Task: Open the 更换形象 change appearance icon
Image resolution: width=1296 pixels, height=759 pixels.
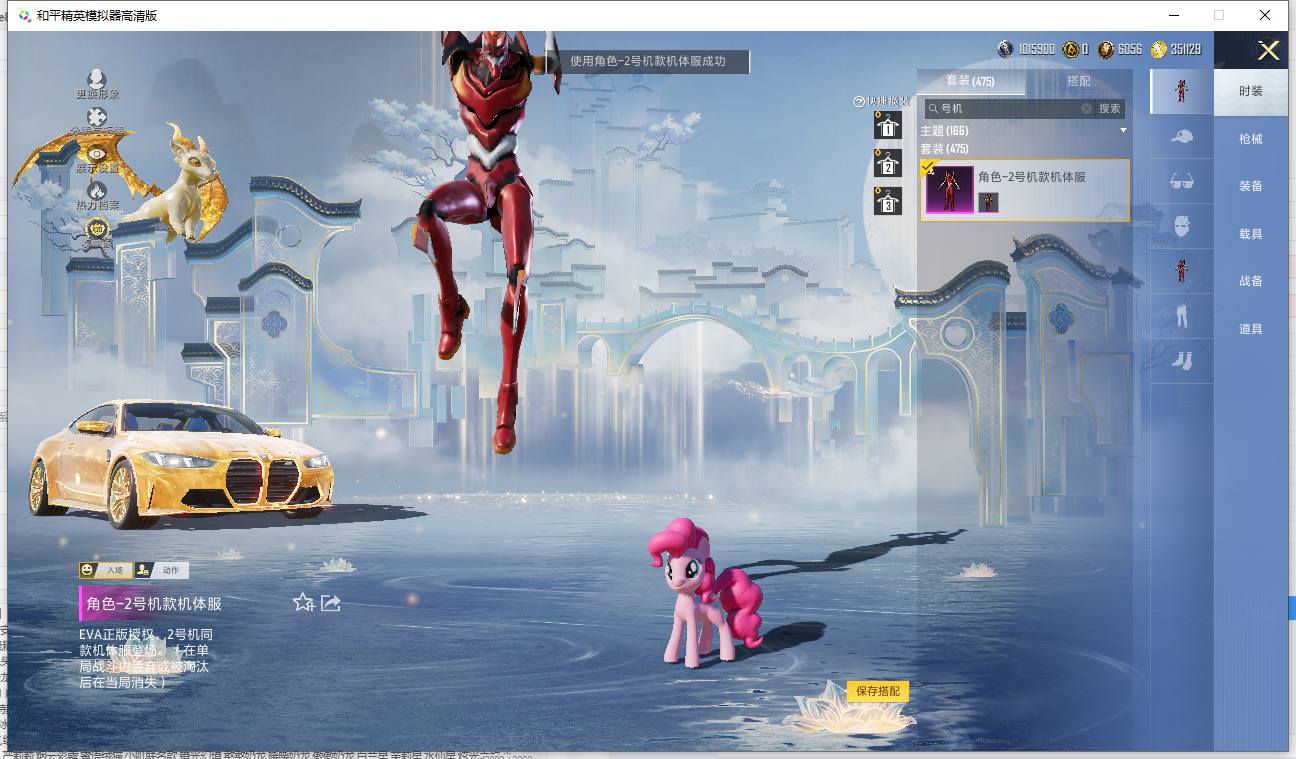Action: (97, 79)
